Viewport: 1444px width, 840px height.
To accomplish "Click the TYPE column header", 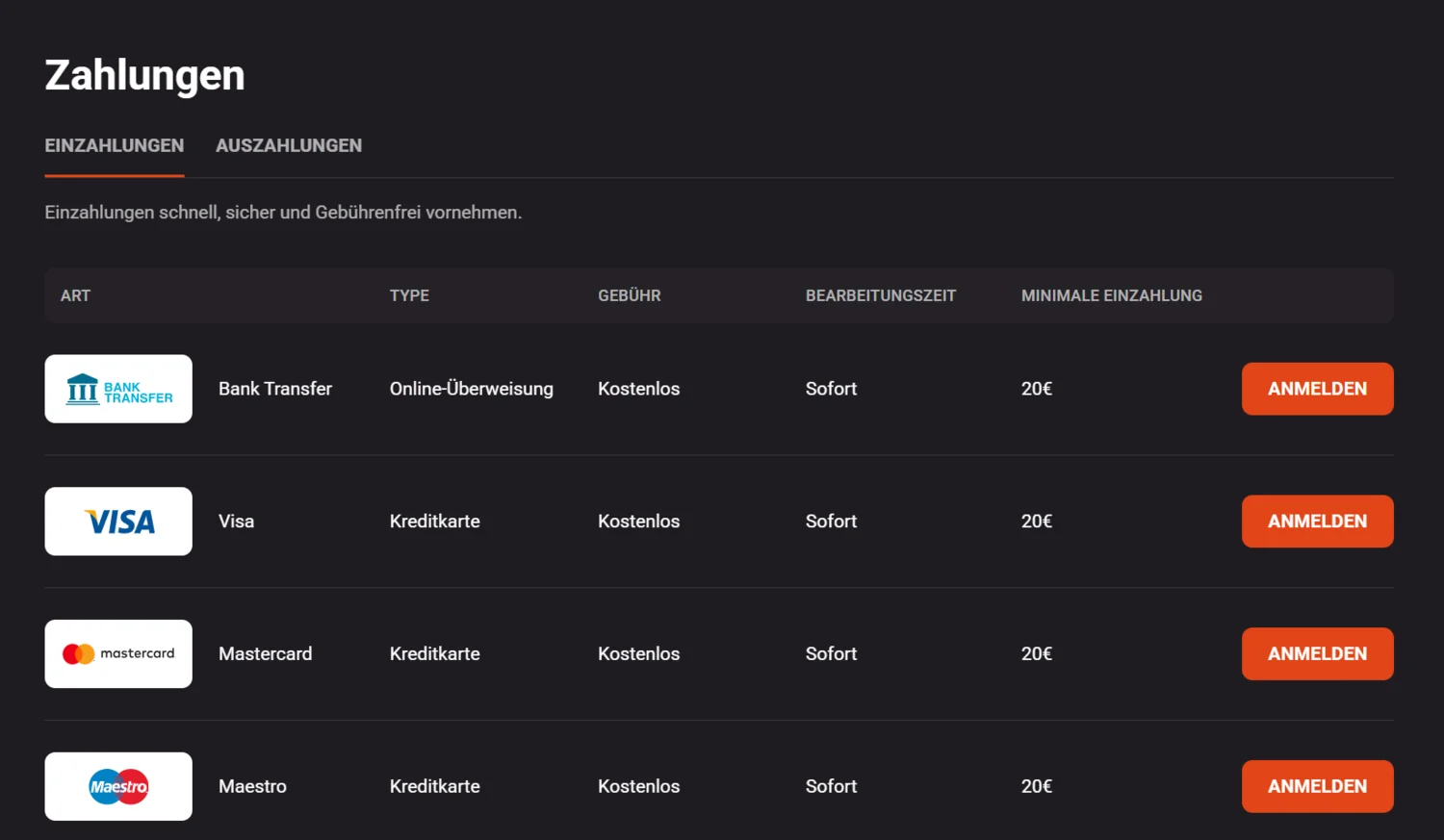I will [409, 295].
